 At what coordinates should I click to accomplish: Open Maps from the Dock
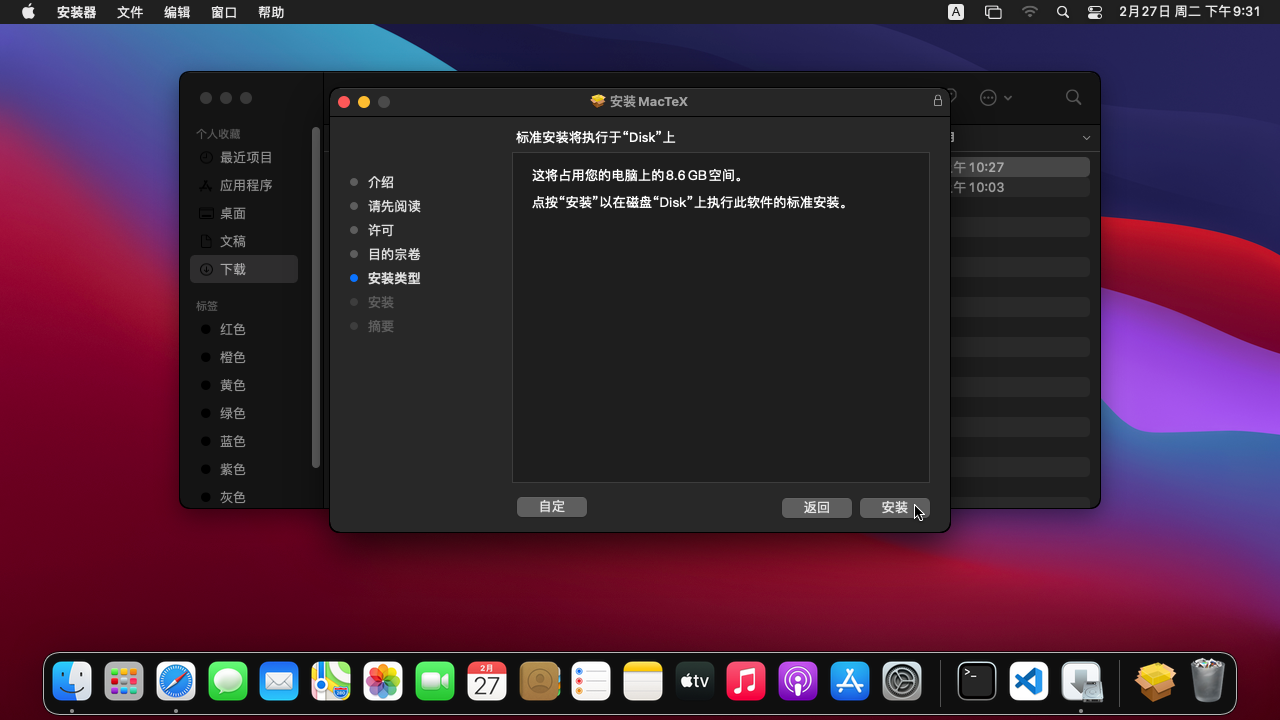[x=331, y=681]
